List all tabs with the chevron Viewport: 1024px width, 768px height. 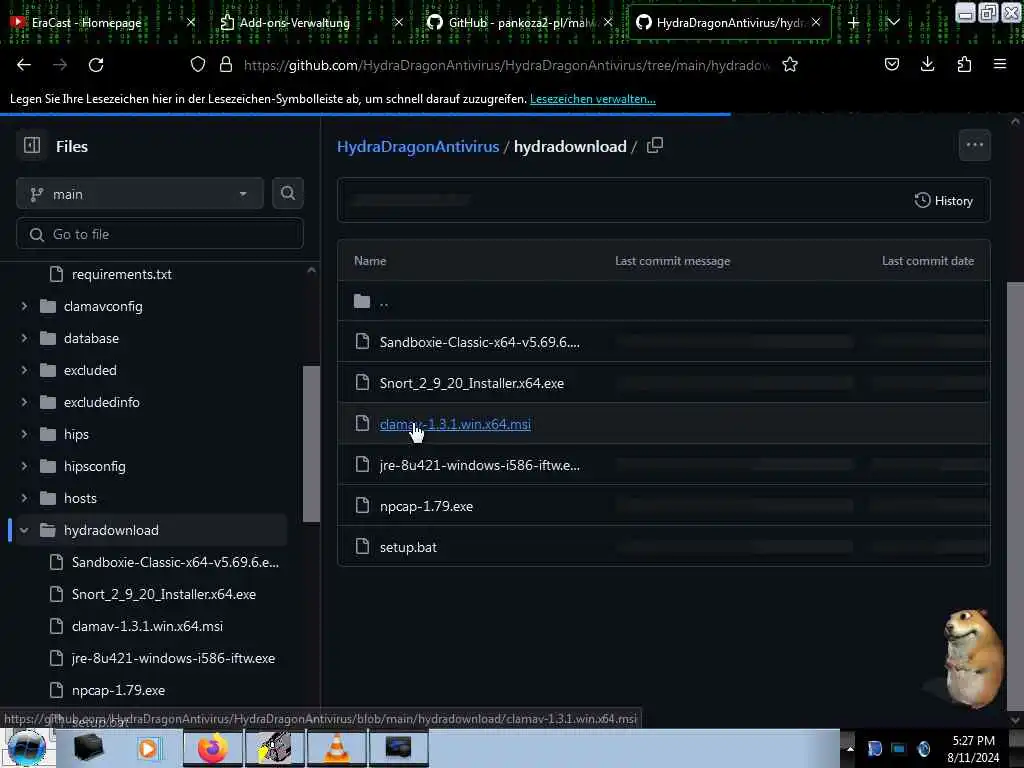893,23
